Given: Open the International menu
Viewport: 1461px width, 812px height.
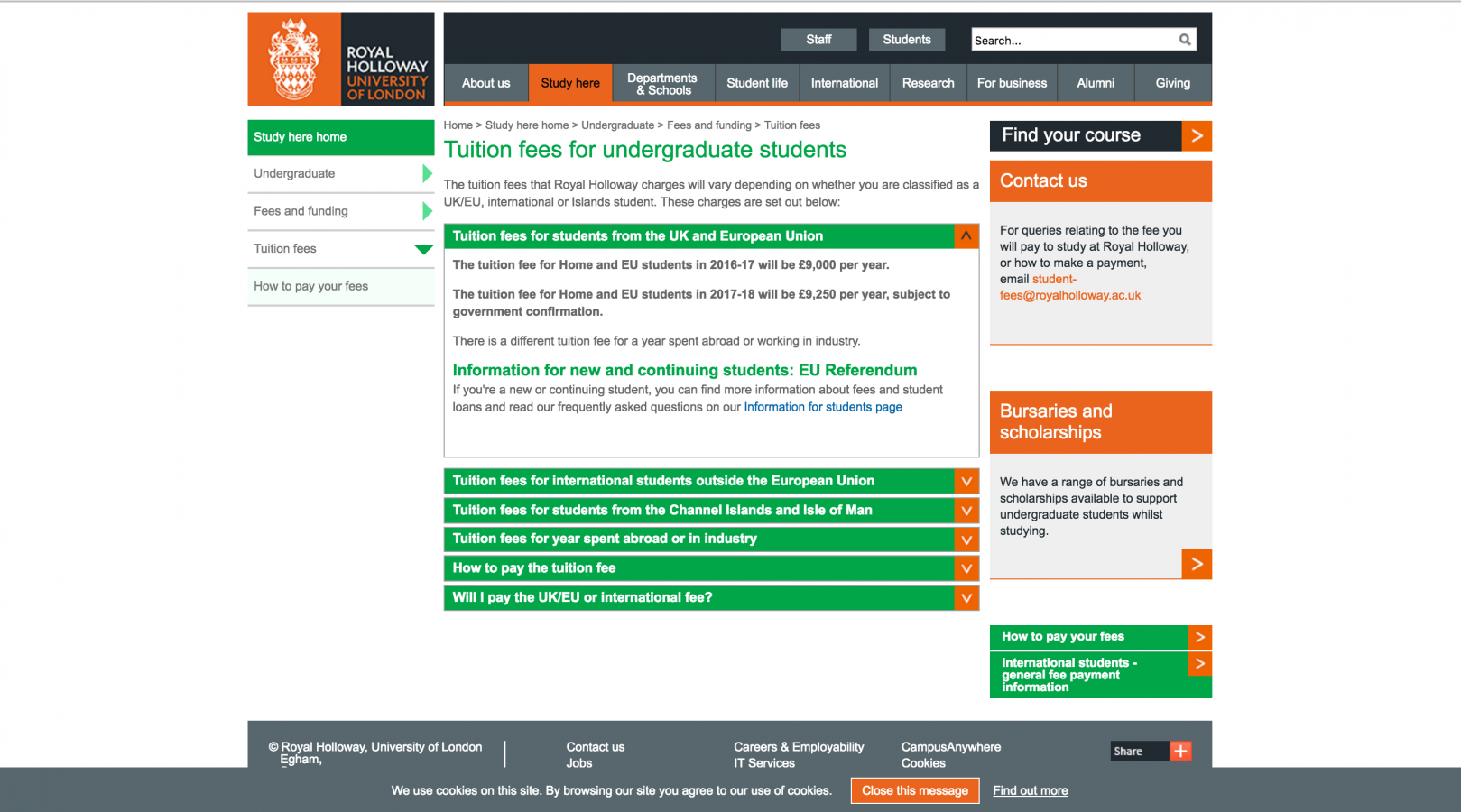Looking at the screenshot, I should point(845,83).
